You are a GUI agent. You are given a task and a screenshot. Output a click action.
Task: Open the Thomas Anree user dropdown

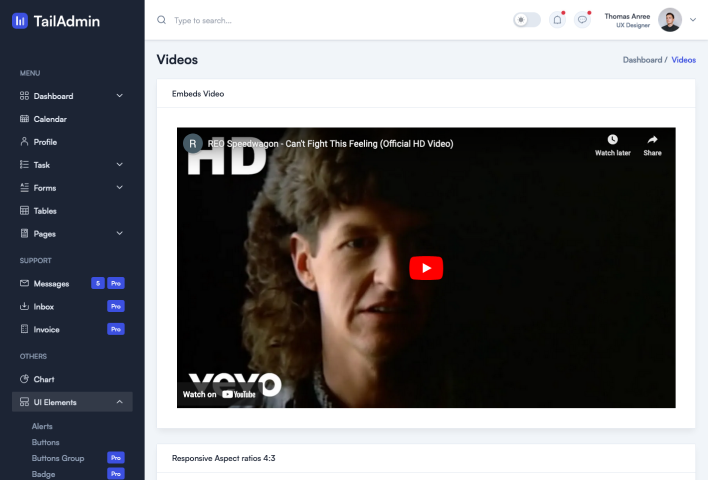pyautogui.click(x=692, y=20)
